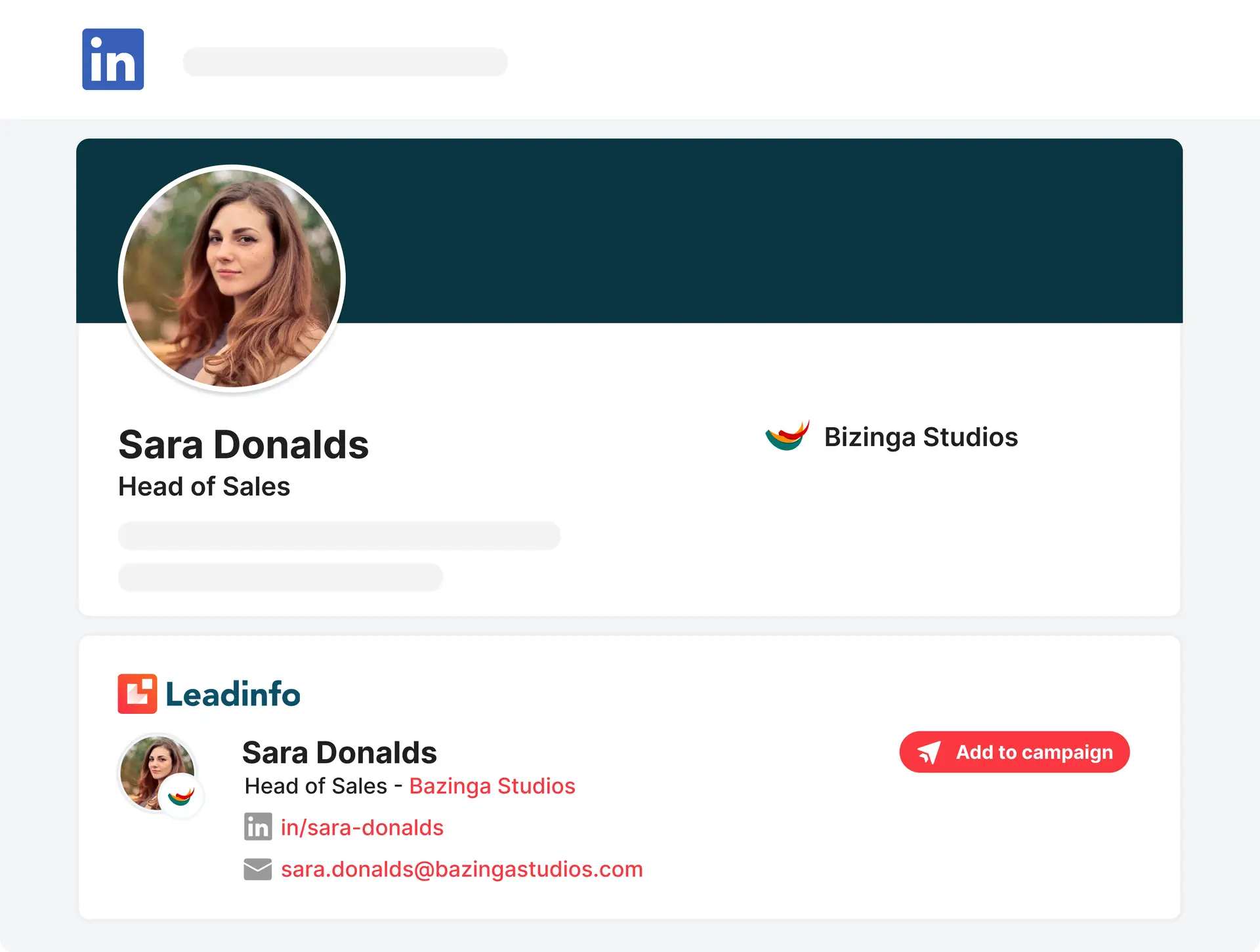Open the small Leadinfo contact avatar
This screenshot has width=1260, height=952.
(x=157, y=773)
